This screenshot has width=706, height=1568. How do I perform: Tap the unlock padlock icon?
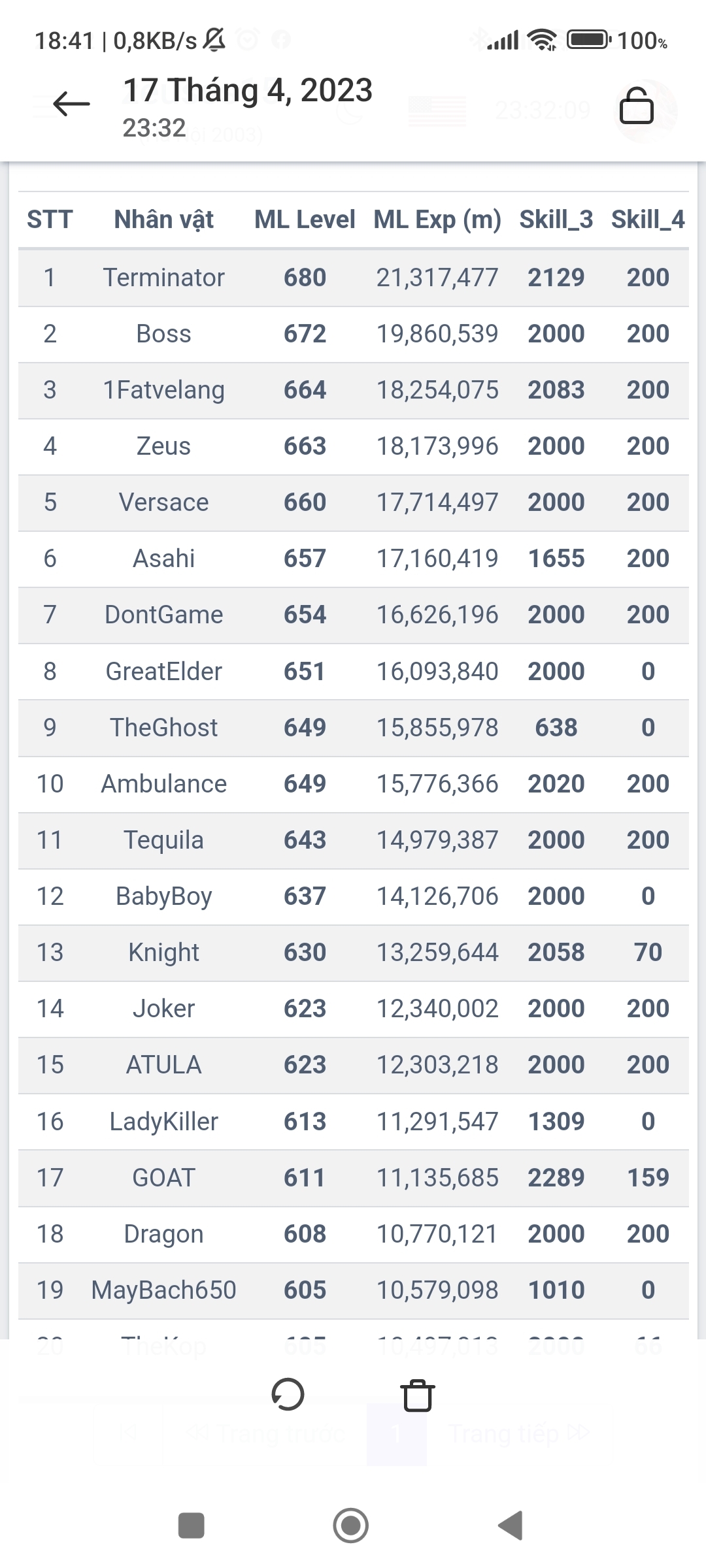pyautogui.click(x=636, y=106)
